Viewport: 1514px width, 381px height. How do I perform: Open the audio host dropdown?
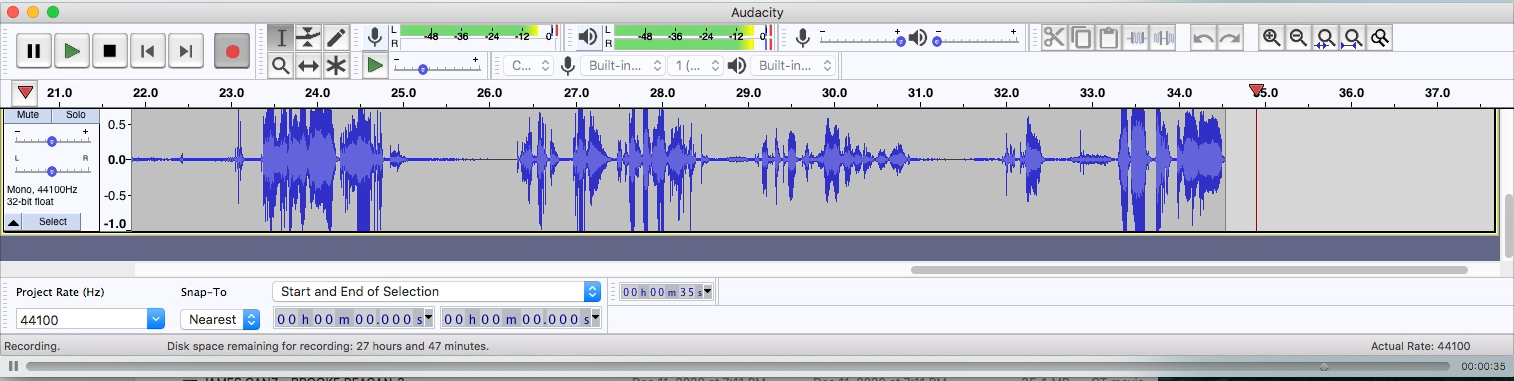tap(528, 66)
